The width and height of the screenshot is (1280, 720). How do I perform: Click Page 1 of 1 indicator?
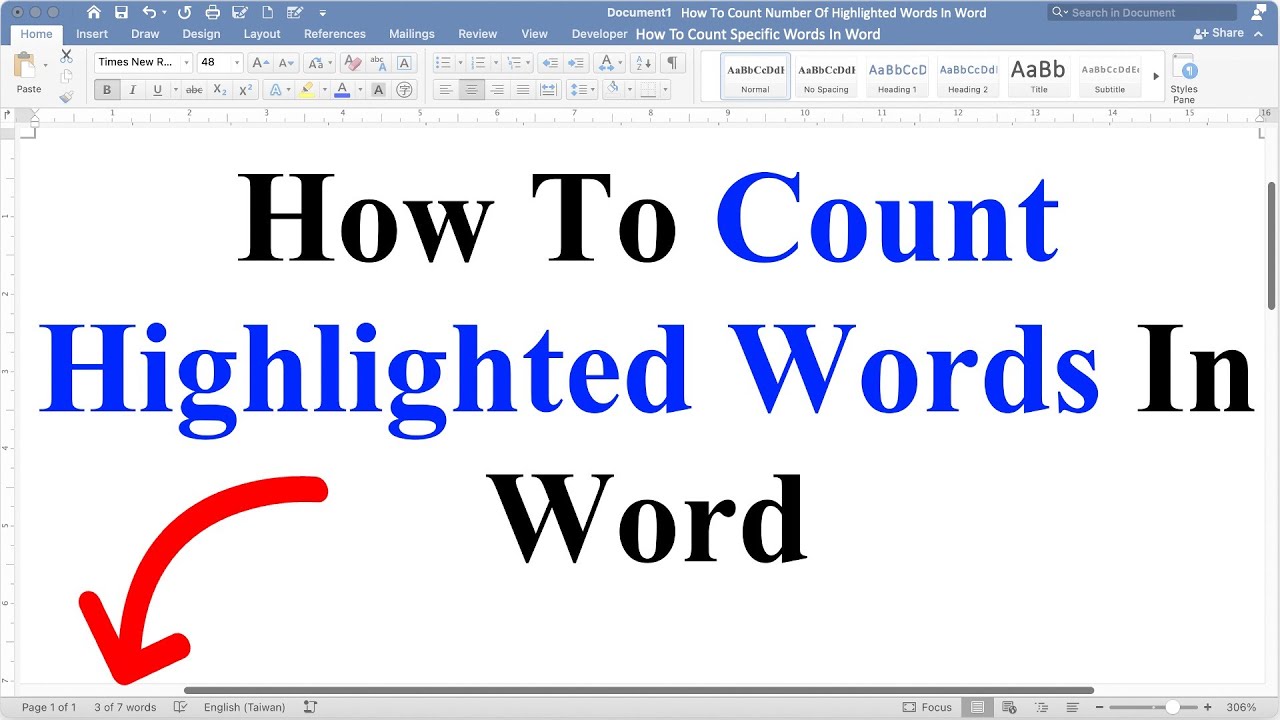[49, 707]
